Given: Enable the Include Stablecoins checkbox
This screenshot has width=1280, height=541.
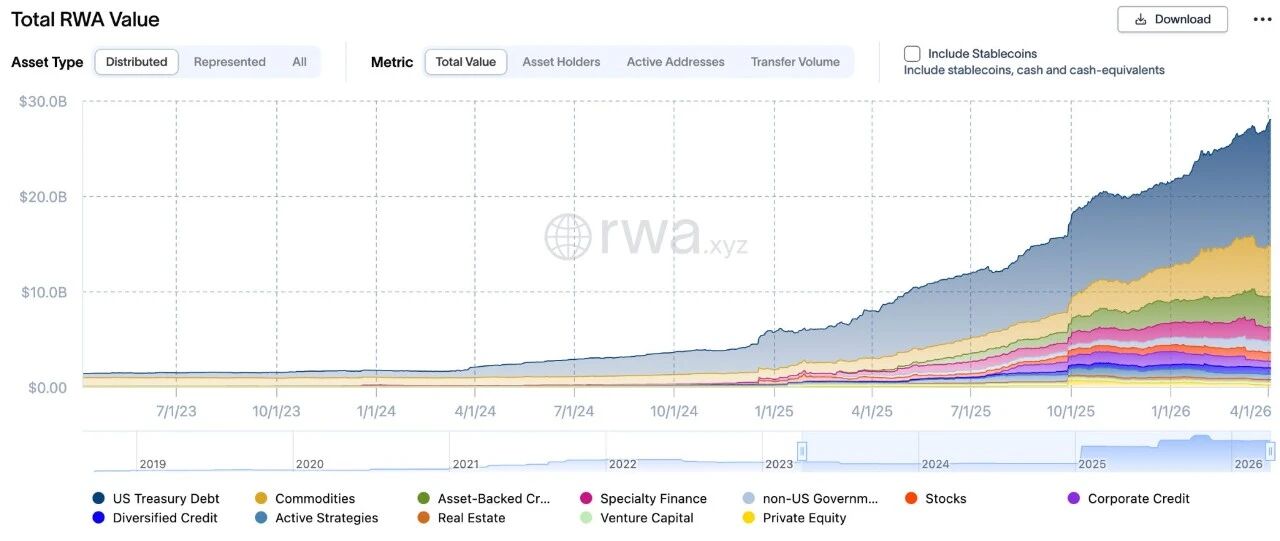Looking at the screenshot, I should point(912,54).
